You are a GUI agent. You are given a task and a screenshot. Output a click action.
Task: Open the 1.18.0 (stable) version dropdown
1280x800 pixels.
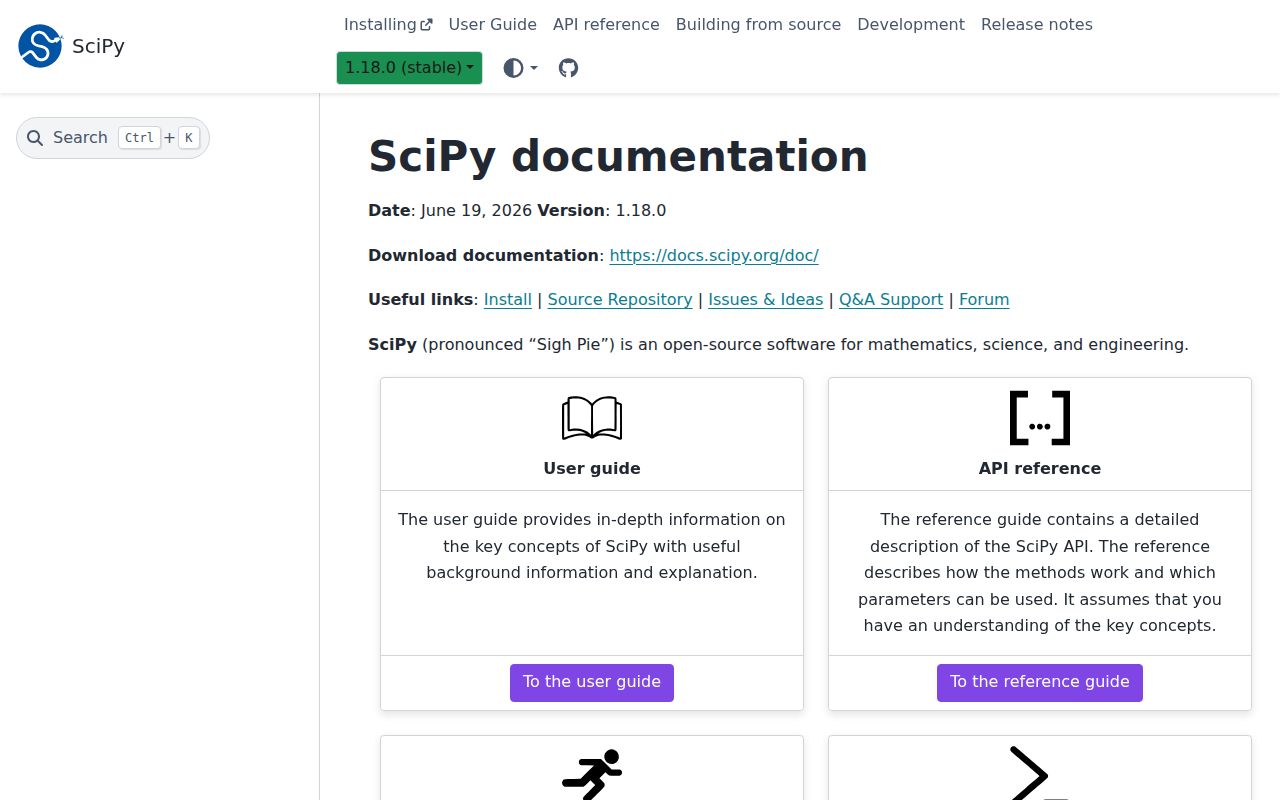(x=409, y=68)
